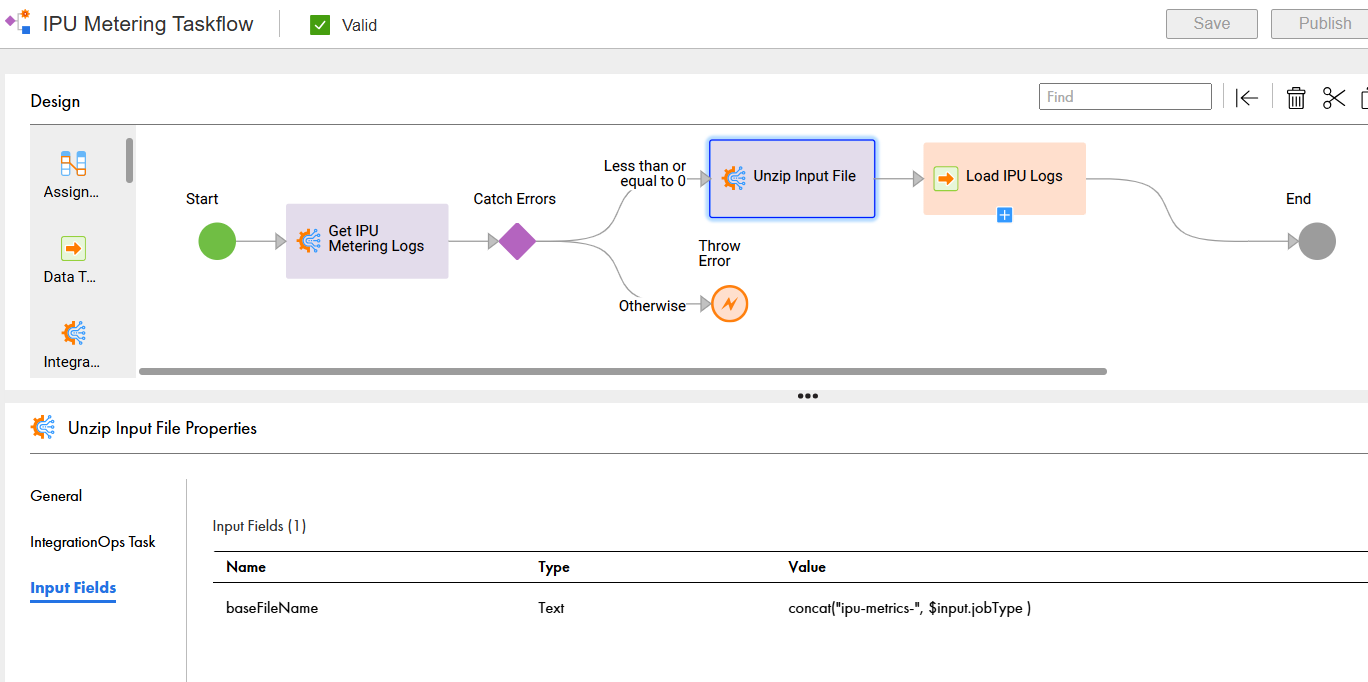Delete selected step with trash icon
This screenshot has width=1368, height=682.
point(1296,97)
